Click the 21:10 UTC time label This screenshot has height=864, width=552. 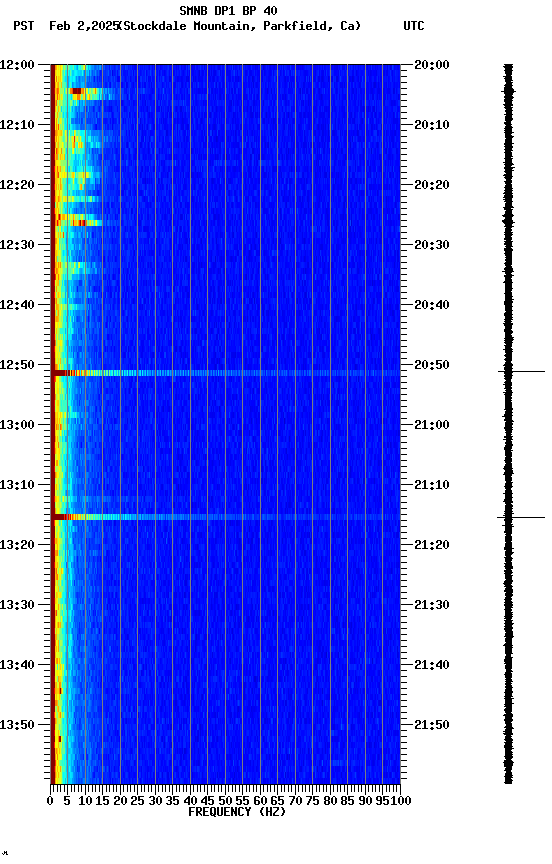coord(432,485)
